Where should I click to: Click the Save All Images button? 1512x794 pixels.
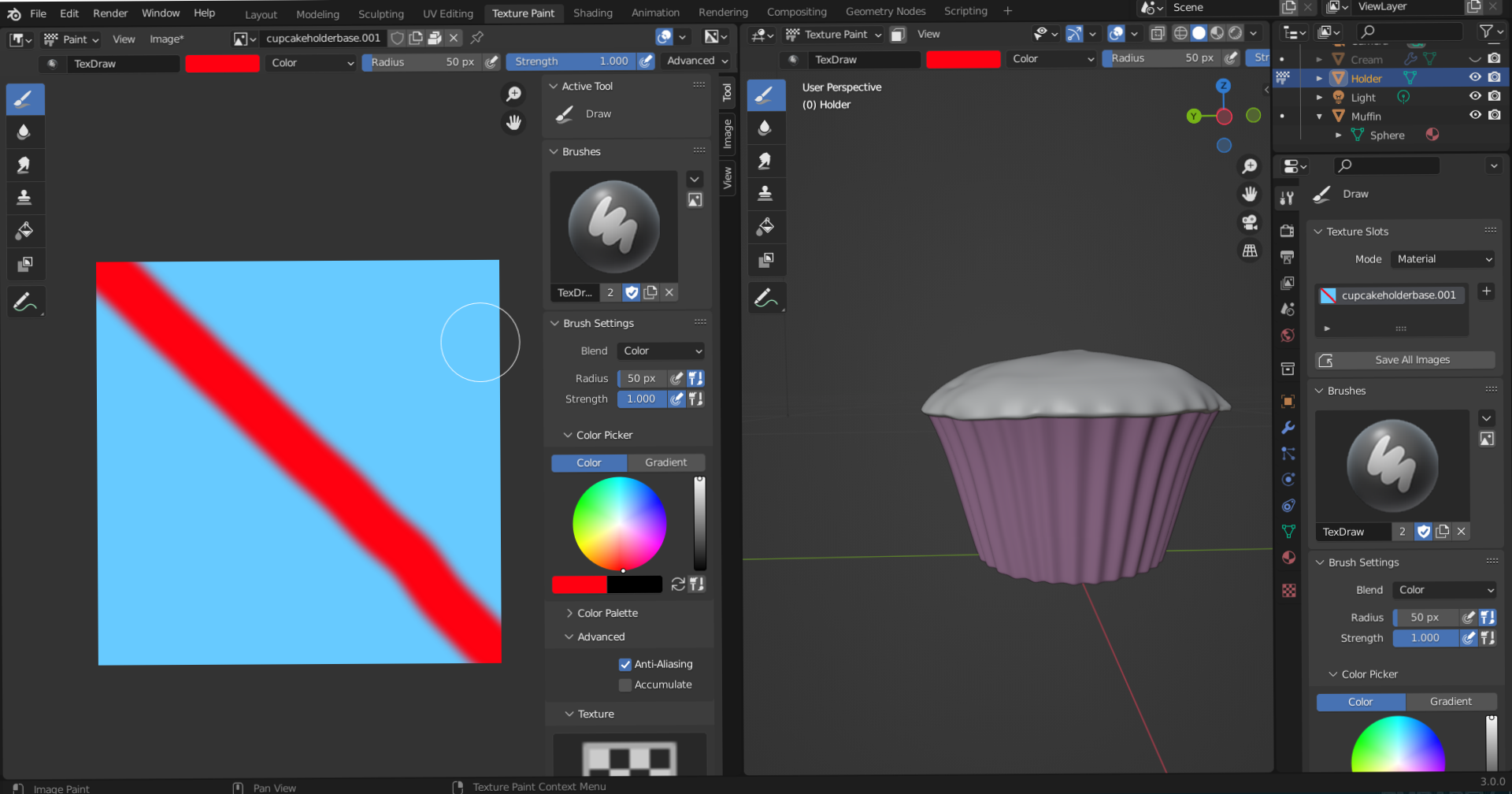tap(1405, 360)
